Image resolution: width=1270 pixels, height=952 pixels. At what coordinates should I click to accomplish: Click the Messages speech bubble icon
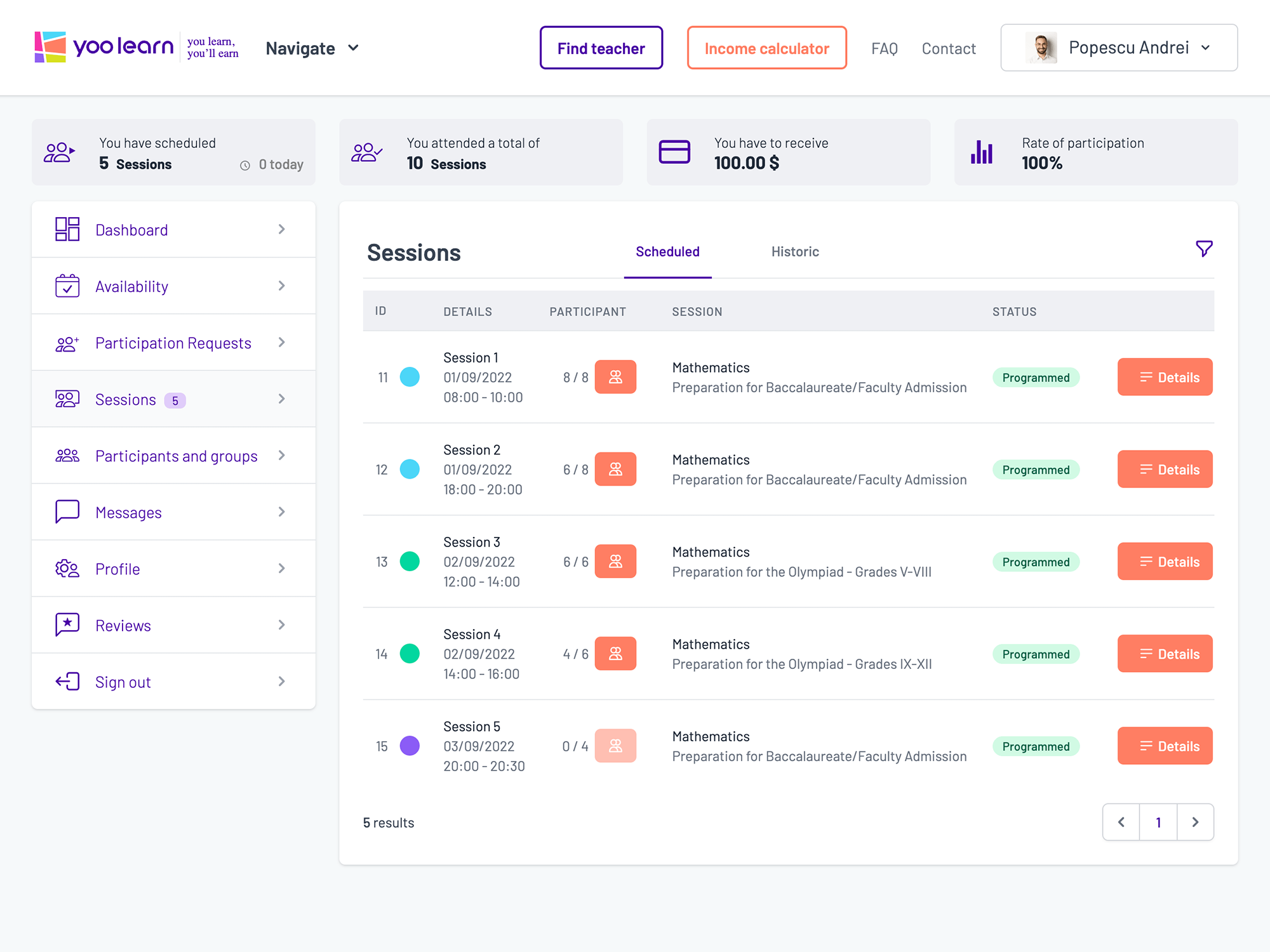(x=67, y=512)
